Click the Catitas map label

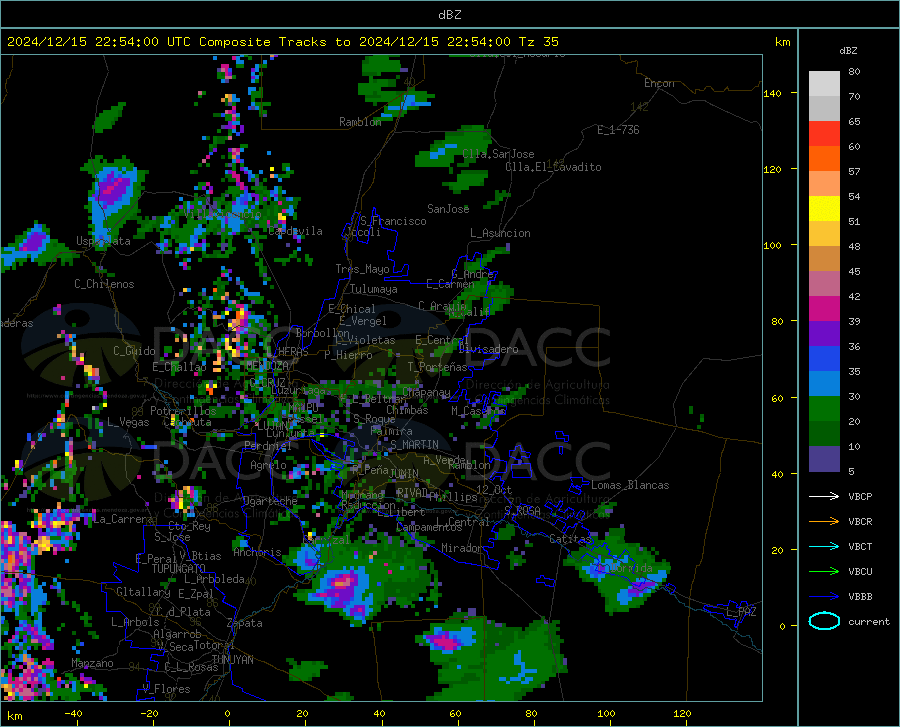coord(570,539)
